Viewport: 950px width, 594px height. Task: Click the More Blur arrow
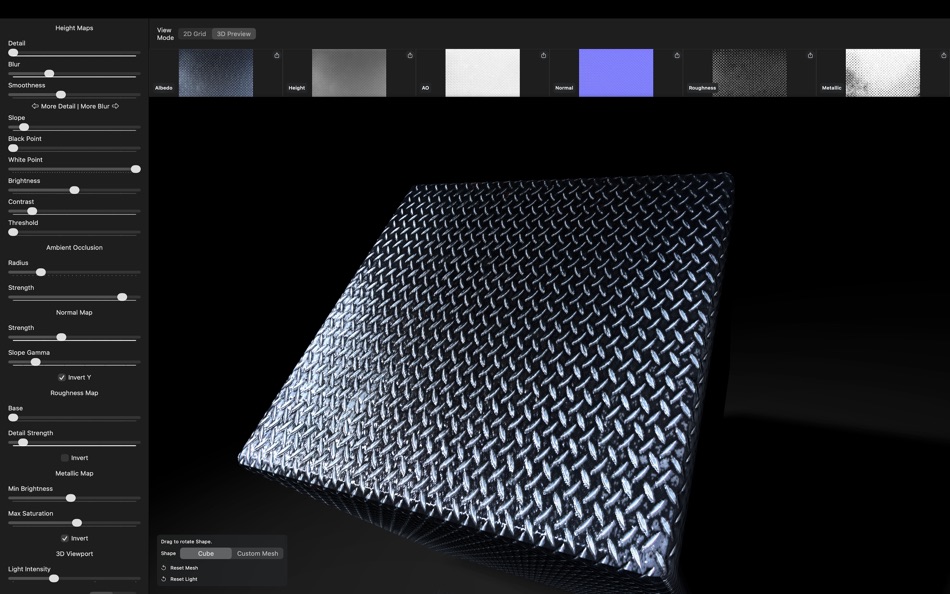[x=117, y=105]
